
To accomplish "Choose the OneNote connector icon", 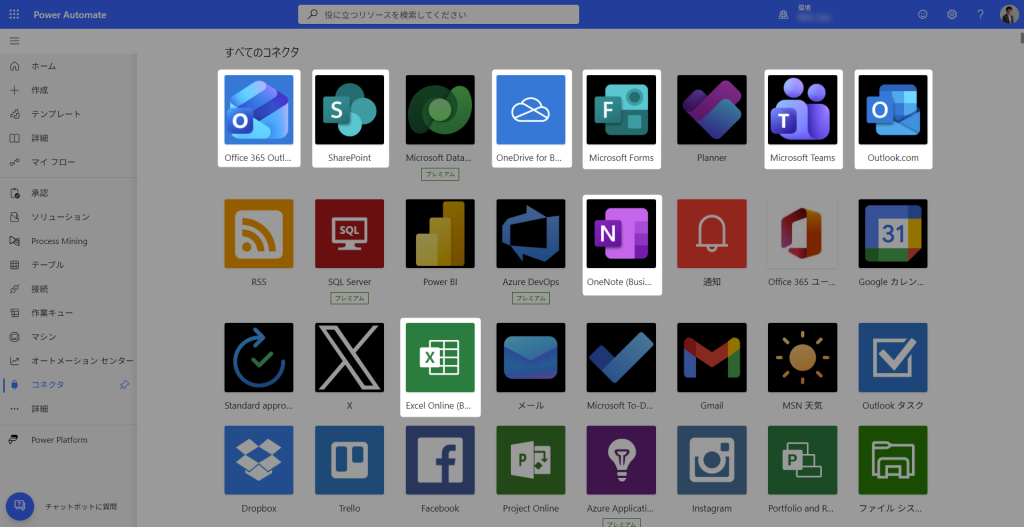I will point(621,234).
